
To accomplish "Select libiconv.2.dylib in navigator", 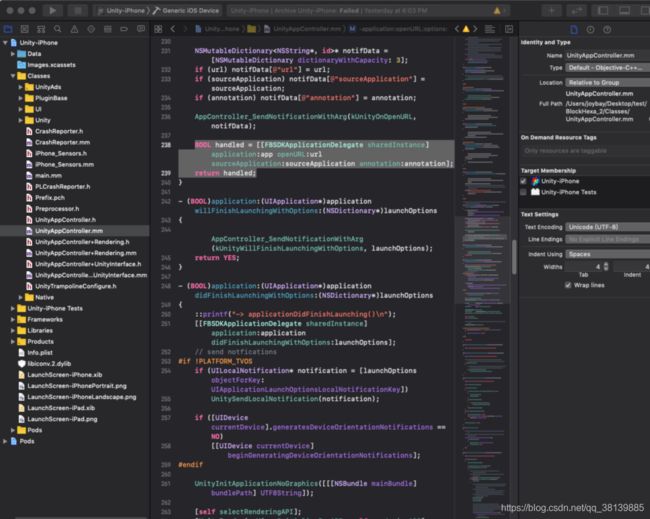I will (x=49, y=364).
